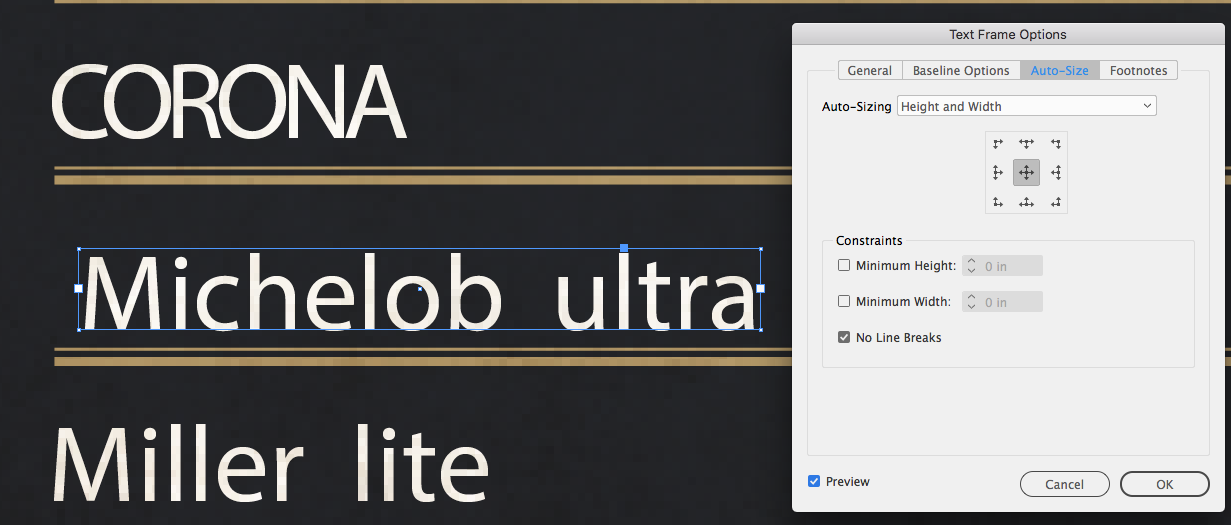Image resolution: width=1231 pixels, height=525 pixels.
Task: Select bottom-left auto-size anchor point
Action: tap(998, 202)
